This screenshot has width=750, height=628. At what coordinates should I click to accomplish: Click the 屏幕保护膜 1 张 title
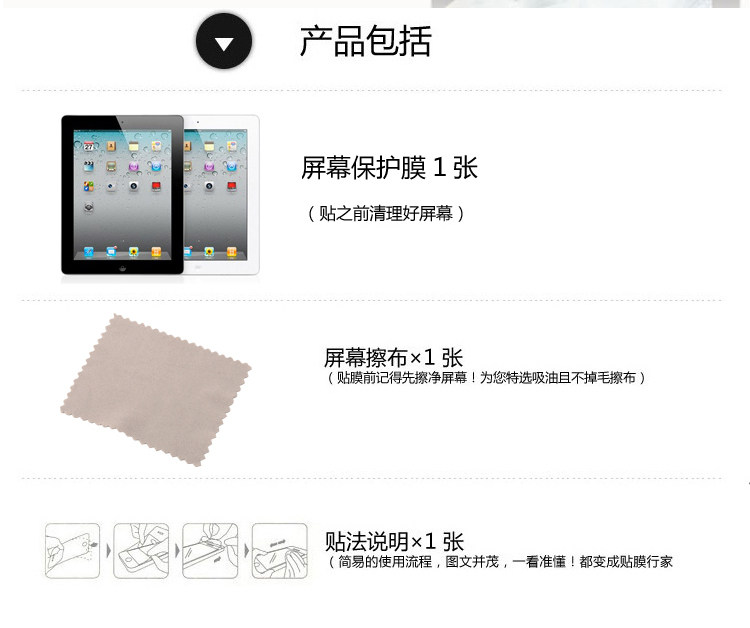(x=389, y=168)
